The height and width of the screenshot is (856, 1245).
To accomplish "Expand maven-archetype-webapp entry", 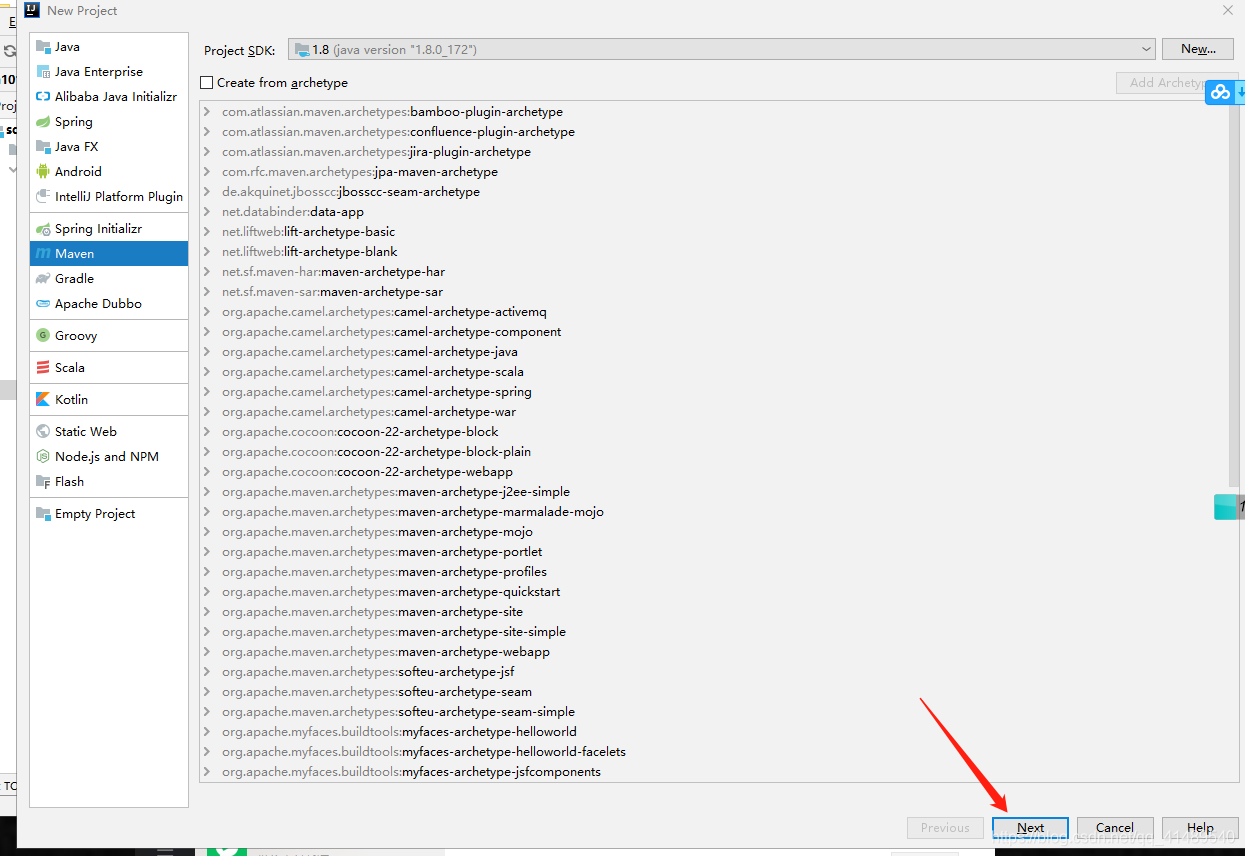I will [x=207, y=652].
